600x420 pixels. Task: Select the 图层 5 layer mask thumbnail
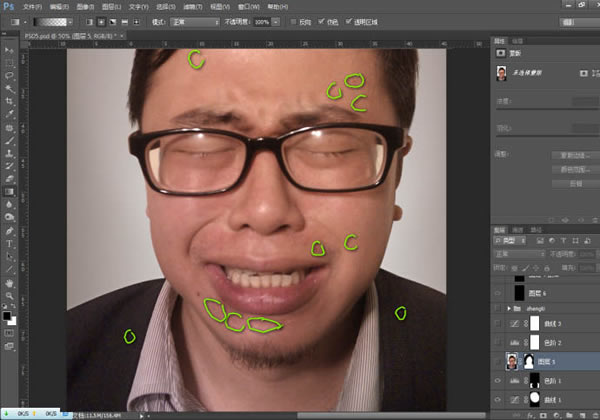(x=528, y=361)
